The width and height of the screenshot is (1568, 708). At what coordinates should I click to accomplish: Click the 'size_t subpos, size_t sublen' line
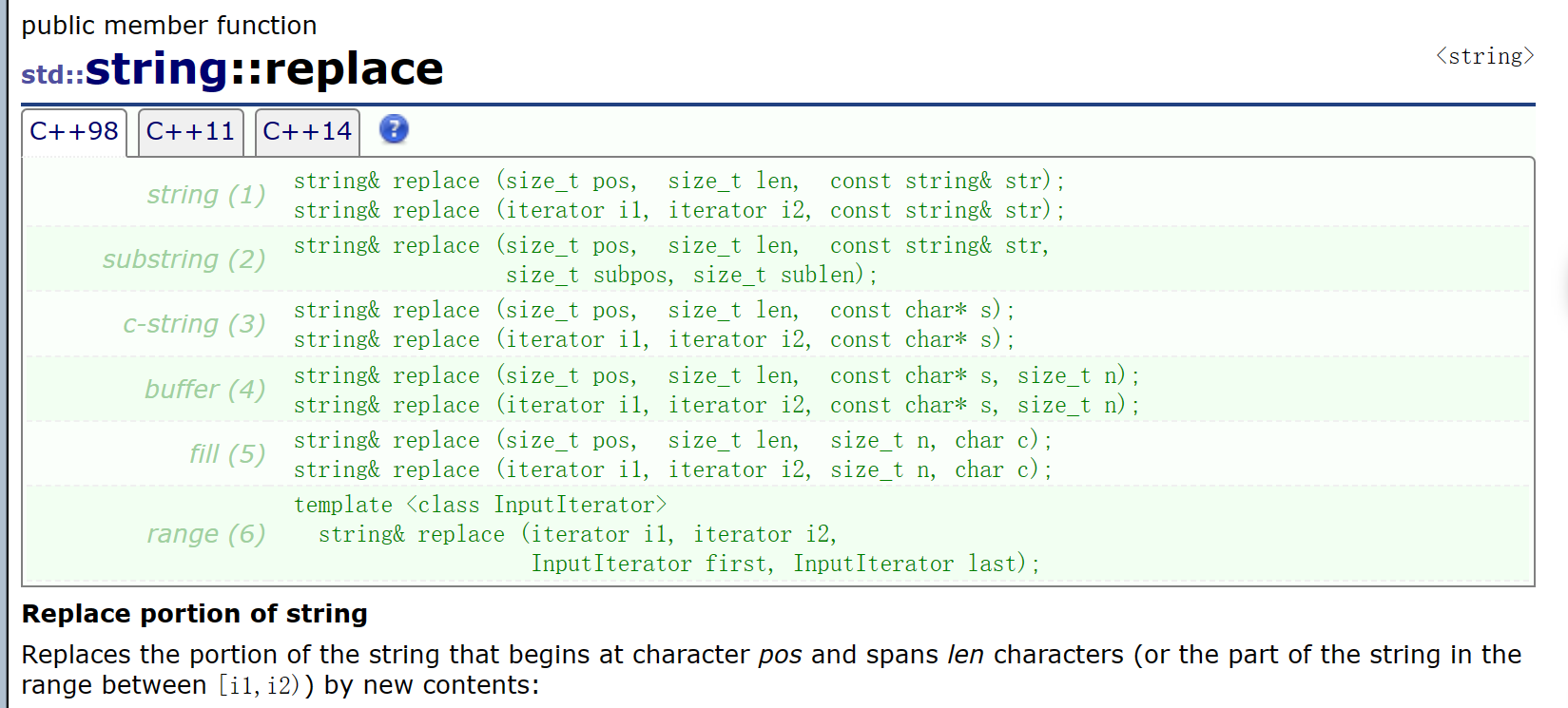click(x=691, y=276)
